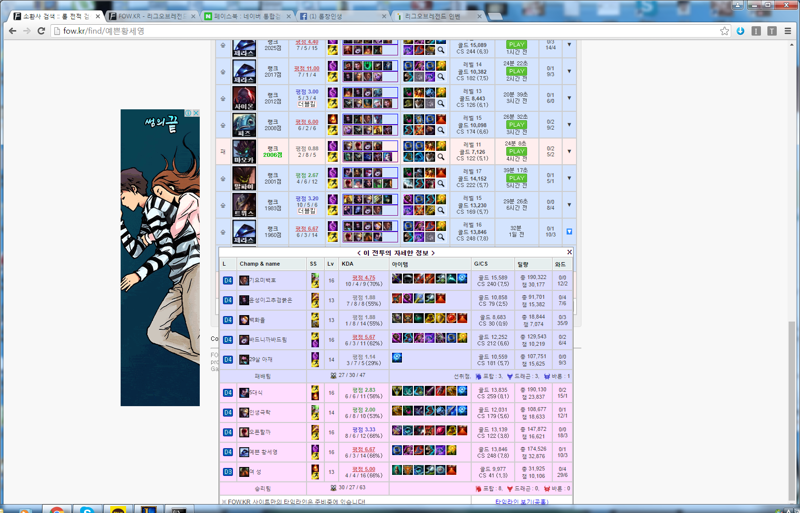The width and height of the screenshot is (800, 513).
Task: Switch to the FOW.KR 리그오브레전드 tab
Action: (151, 16)
